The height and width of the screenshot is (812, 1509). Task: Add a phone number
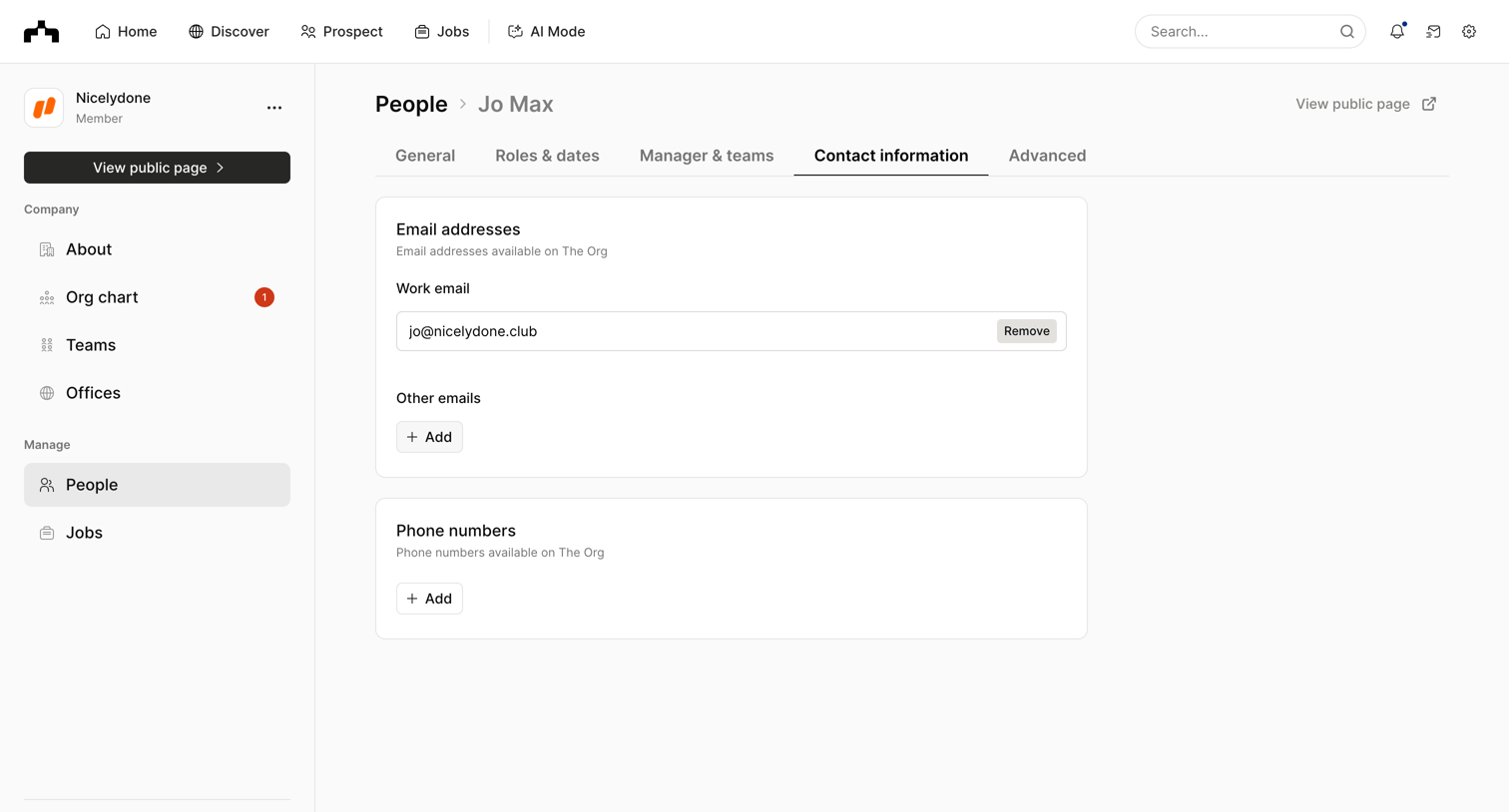tap(429, 599)
